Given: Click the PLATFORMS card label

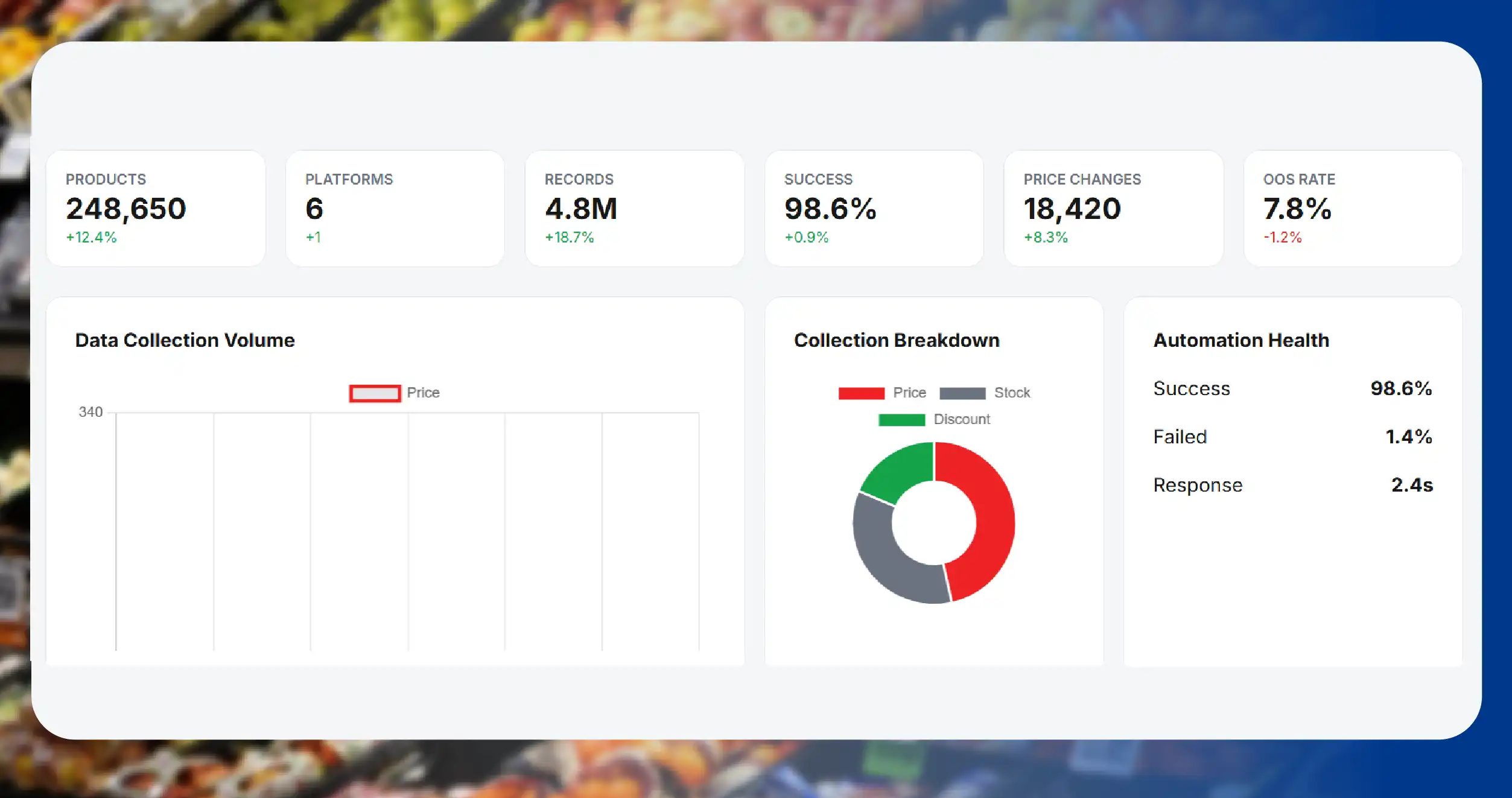Looking at the screenshot, I should pos(349,180).
